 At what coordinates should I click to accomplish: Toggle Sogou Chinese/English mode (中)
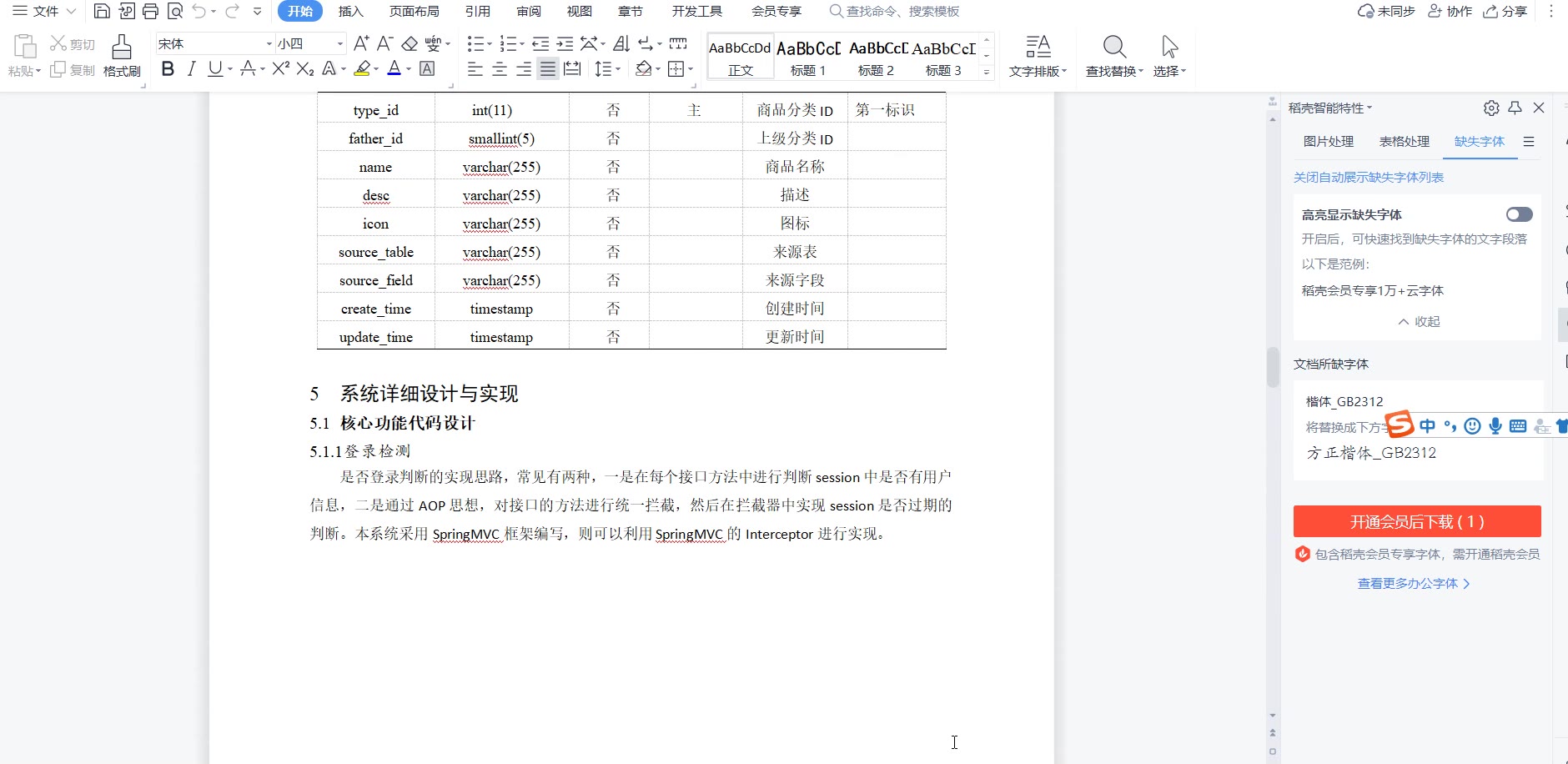click(1428, 426)
